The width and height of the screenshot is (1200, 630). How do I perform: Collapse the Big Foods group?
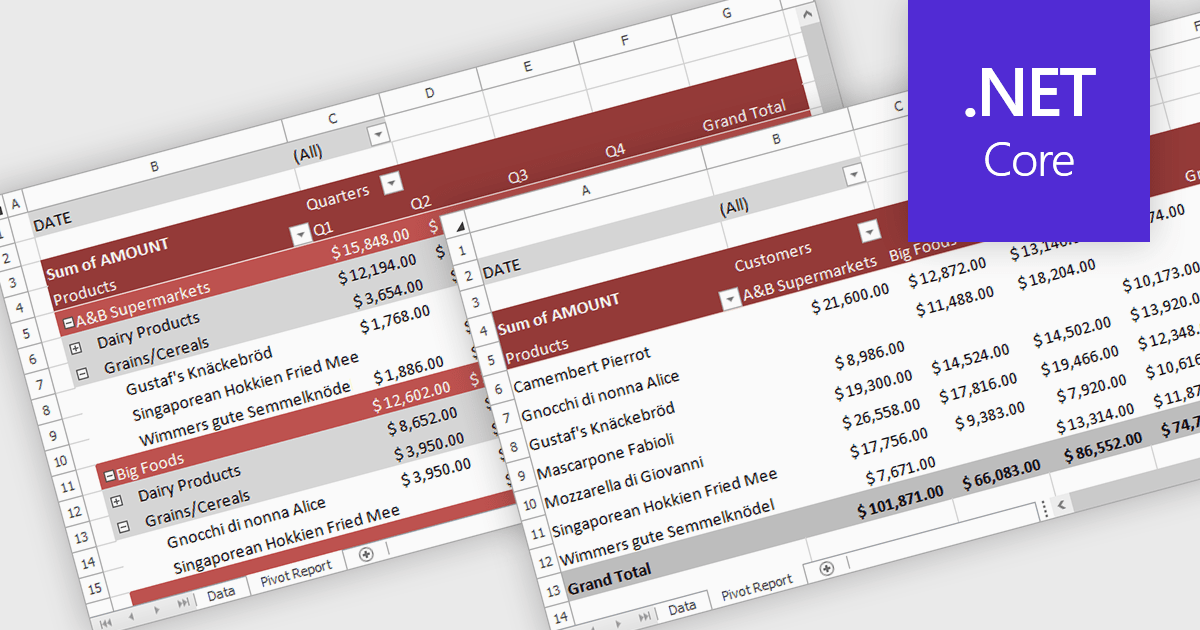coord(110,472)
